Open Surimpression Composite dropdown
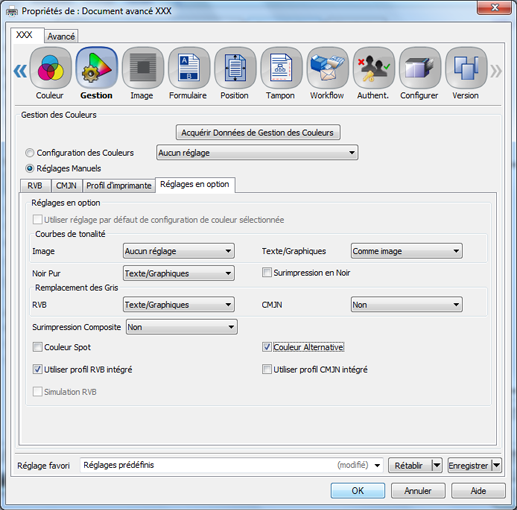517x510 pixels. [x=182, y=327]
